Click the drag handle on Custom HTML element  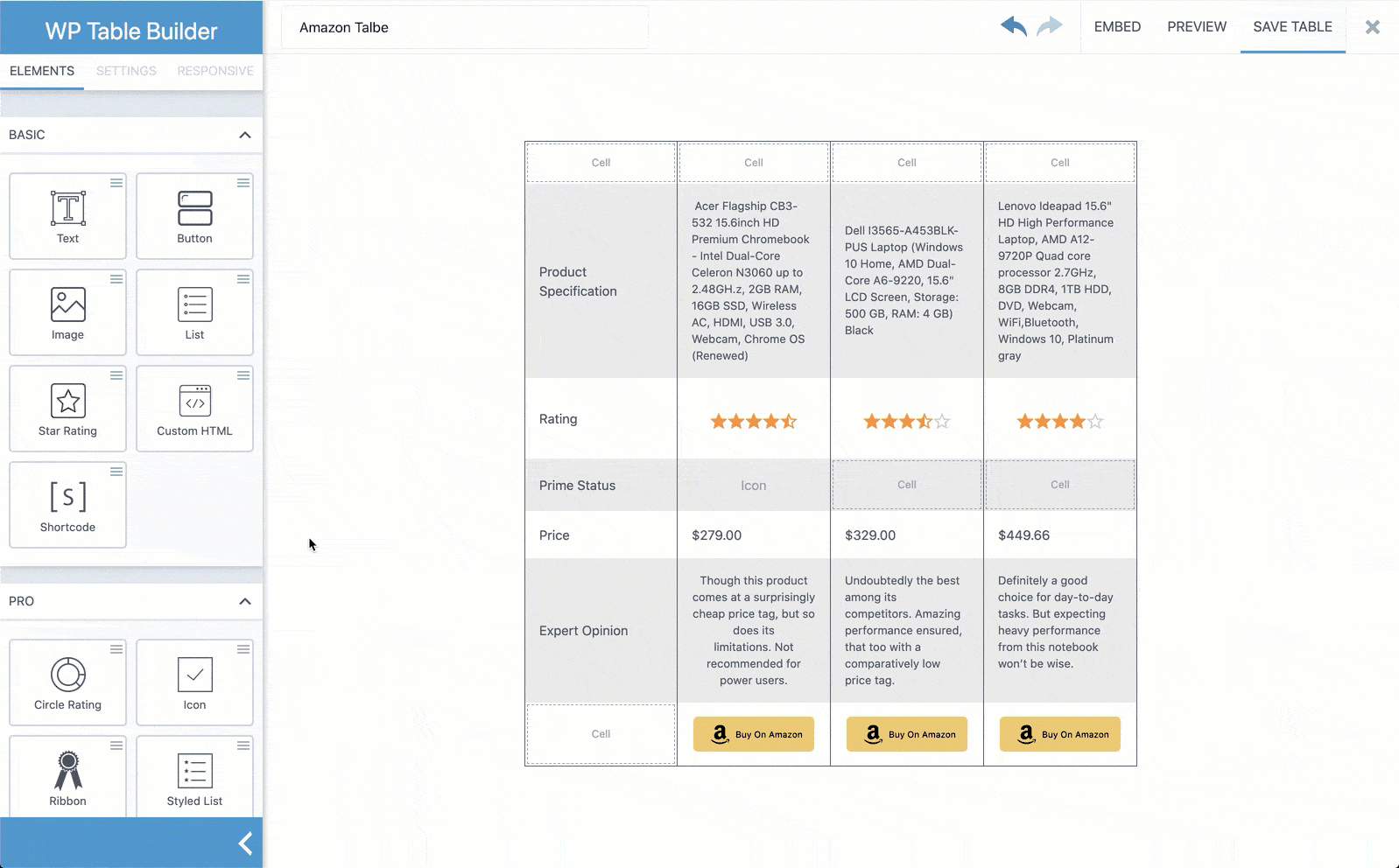point(243,375)
